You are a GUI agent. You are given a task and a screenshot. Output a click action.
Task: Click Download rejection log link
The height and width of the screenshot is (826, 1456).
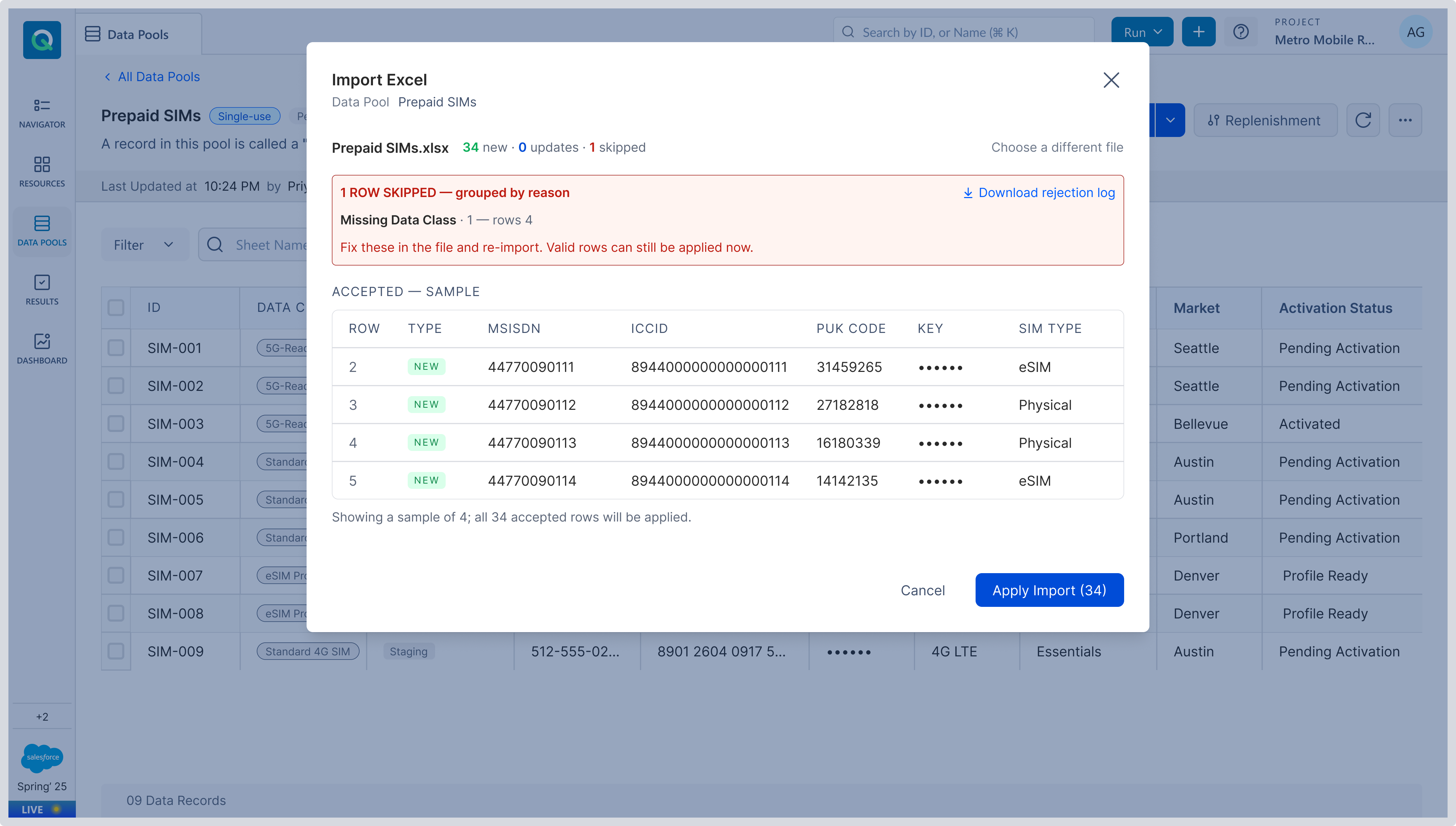[1039, 193]
